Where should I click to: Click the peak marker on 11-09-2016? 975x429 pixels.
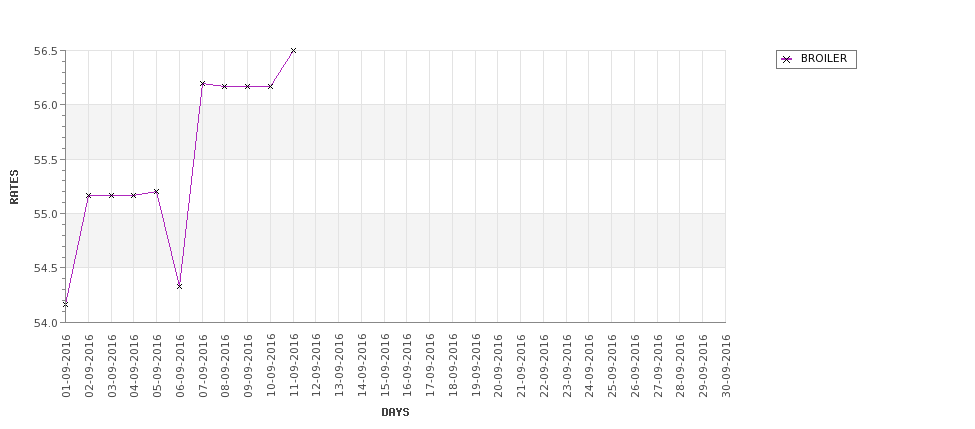coord(293,50)
